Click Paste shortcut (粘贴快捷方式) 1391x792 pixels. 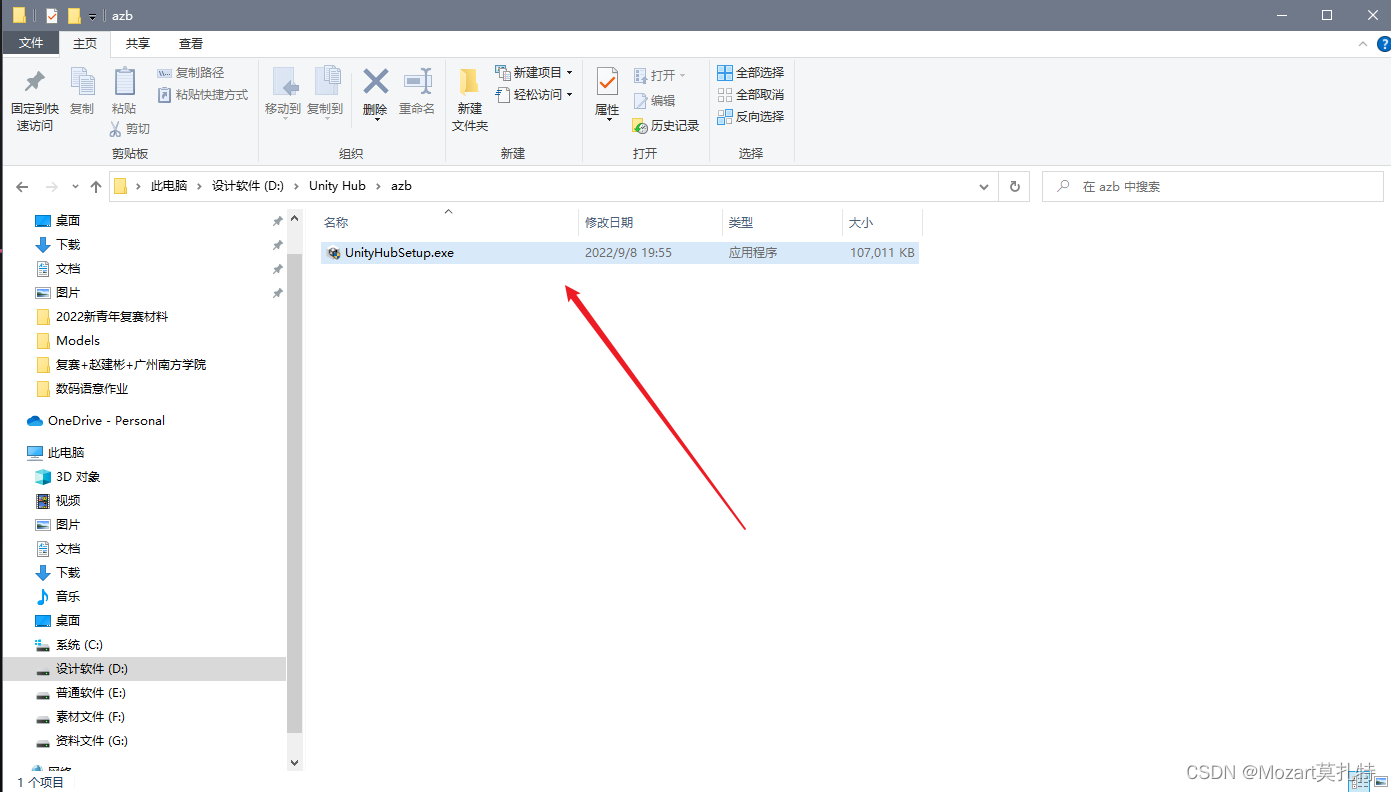(x=203, y=95)
